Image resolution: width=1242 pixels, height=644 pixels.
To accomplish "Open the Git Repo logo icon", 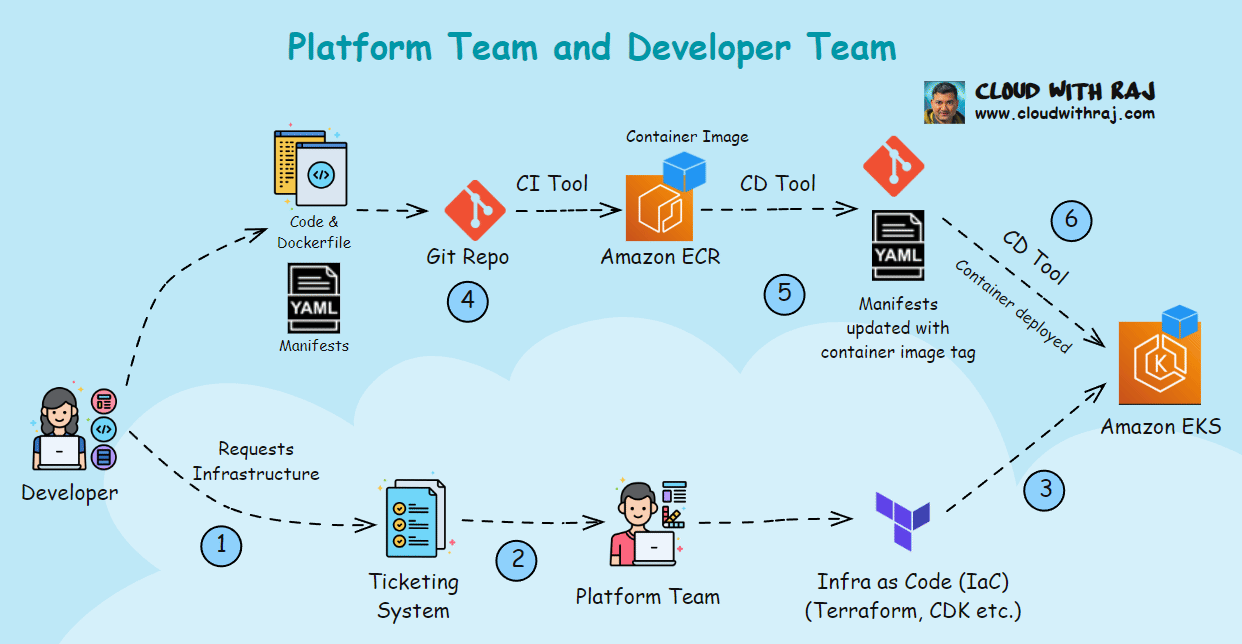I will point(475,211).
